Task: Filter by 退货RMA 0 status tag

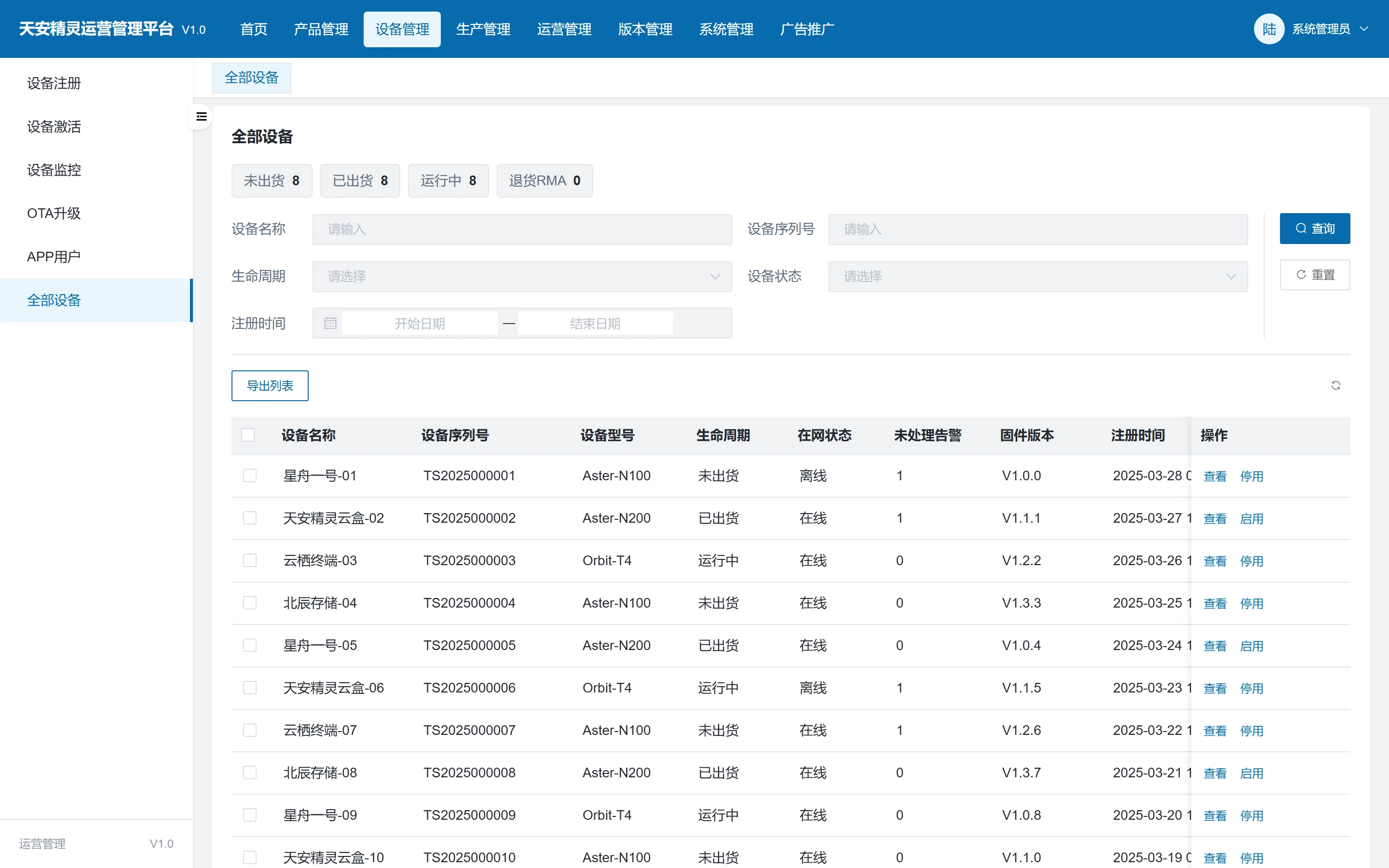Action: click(x=544, y=181)
